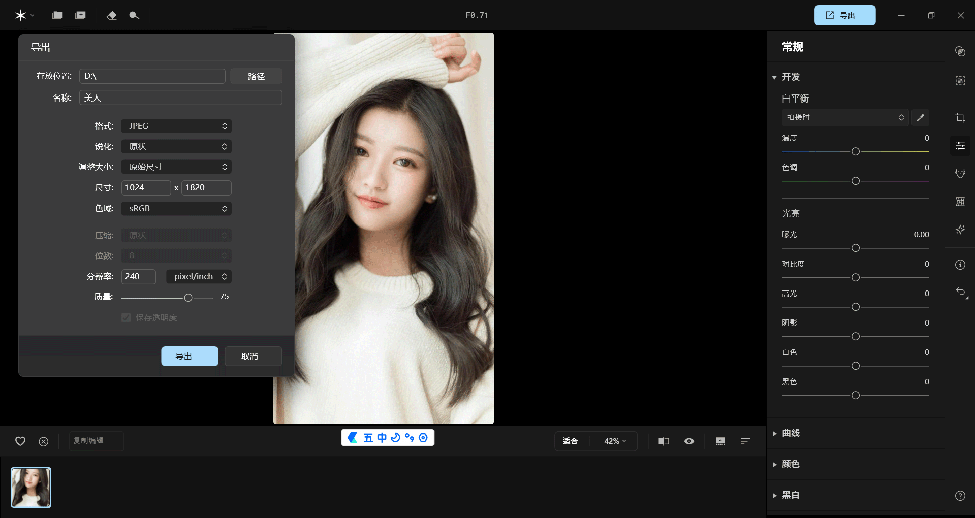Click the 导出 button in the top bar
This screenshot has height=518, width=975.
844,16
